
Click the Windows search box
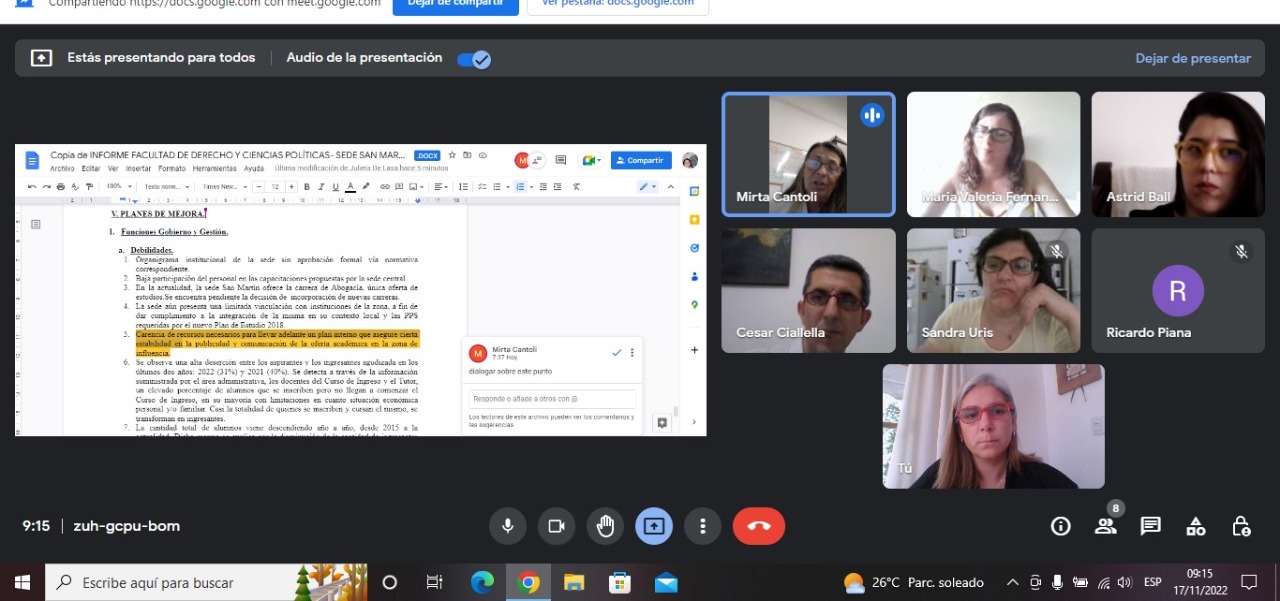pyautogui.click(x=180, y=582)
